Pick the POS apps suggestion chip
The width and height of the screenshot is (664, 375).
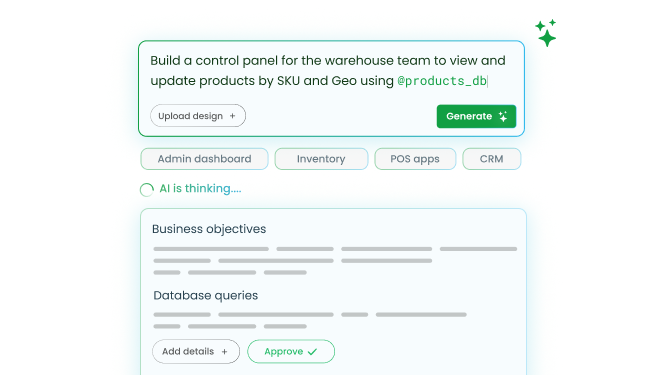tap(415, 159)
